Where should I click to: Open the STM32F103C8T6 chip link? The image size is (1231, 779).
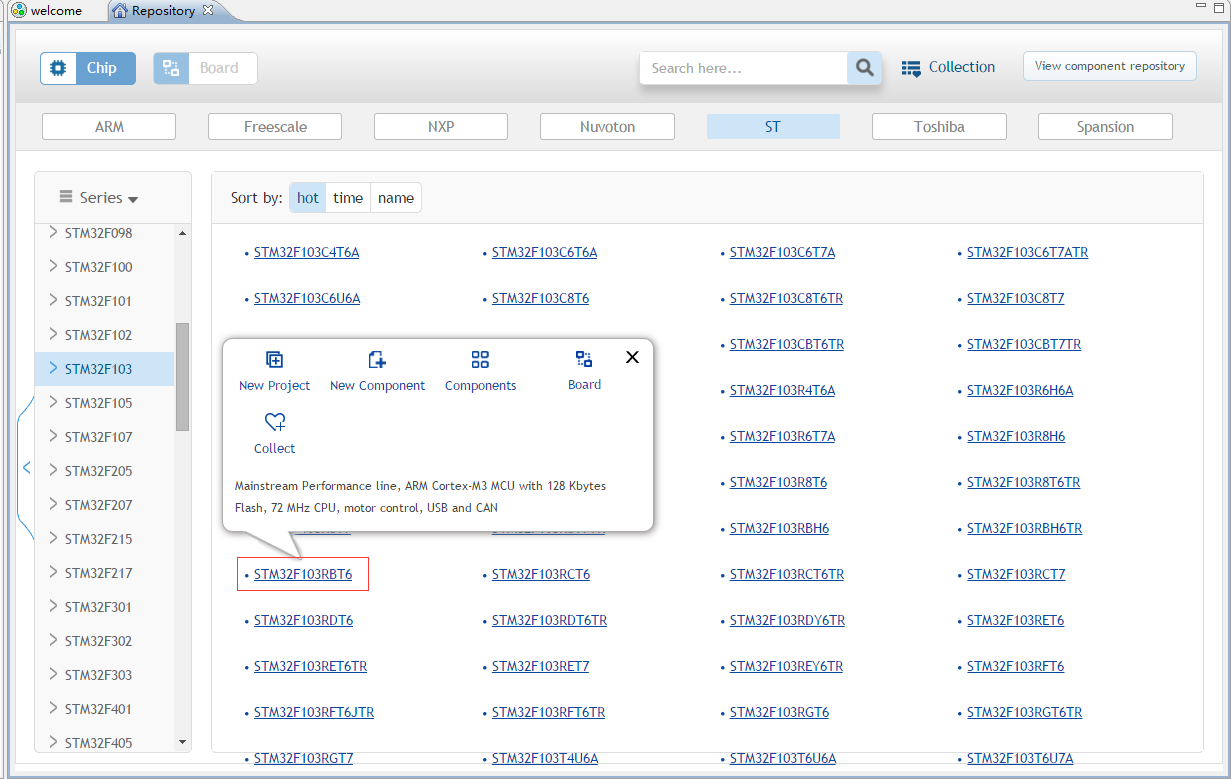[540, 298]
